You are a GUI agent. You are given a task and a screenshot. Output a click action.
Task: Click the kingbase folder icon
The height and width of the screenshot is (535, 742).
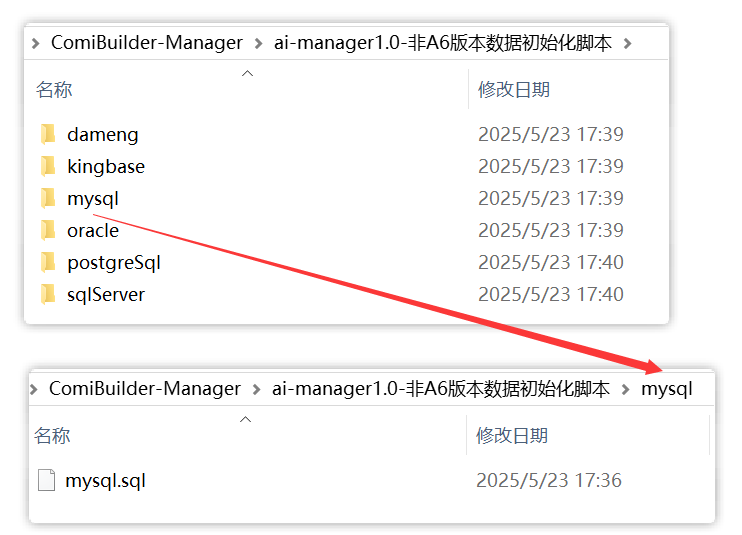click(x=48, y=166)
